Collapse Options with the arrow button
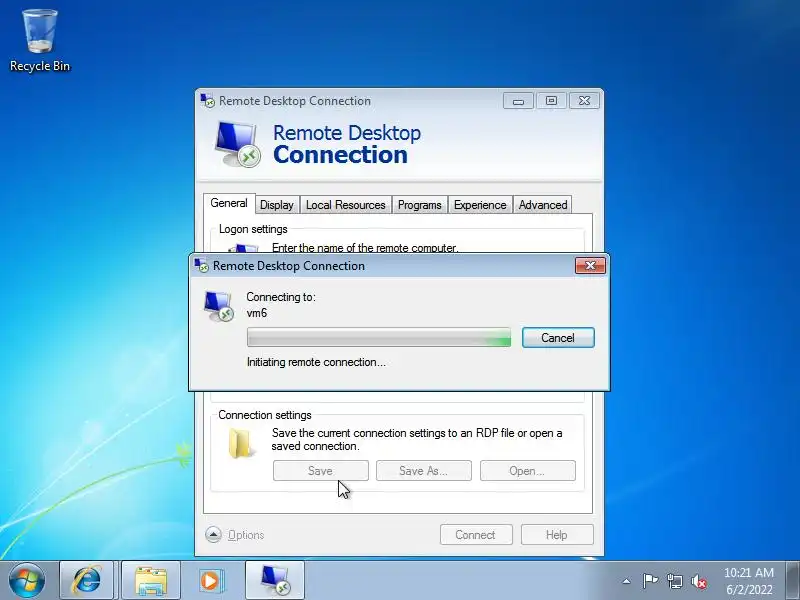Image resolution: width=800 pixels, height=600 pixels. coord(213,535)
